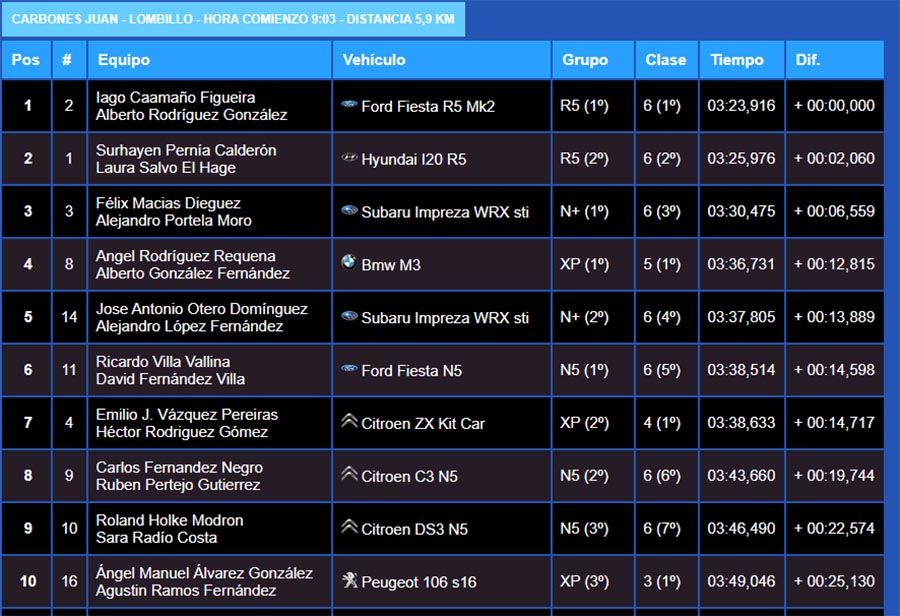Select team Iago Caamaño Figueira
900x616 pixels.
[175, 98]
